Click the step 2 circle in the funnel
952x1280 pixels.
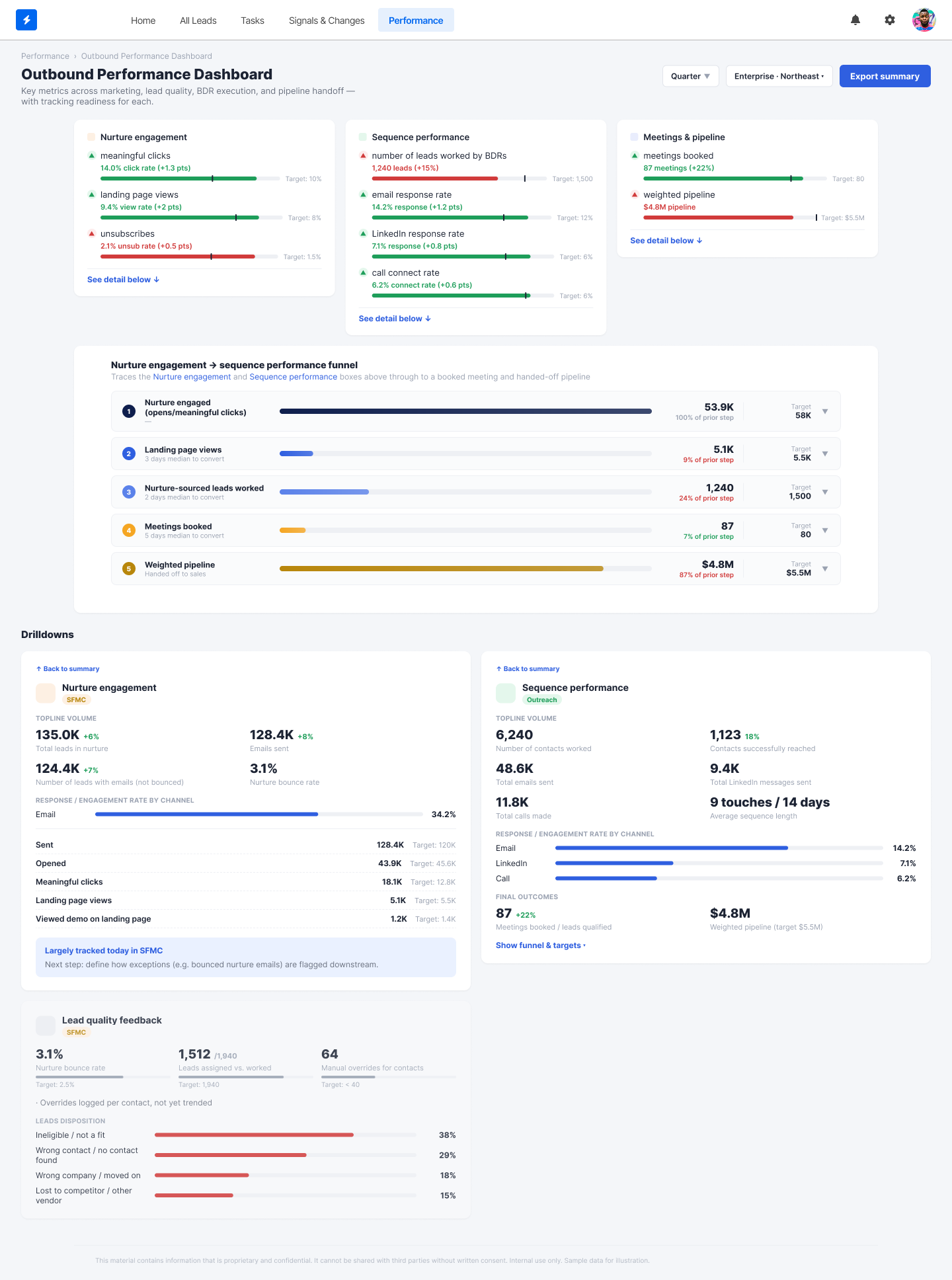(x=129, y=454)
